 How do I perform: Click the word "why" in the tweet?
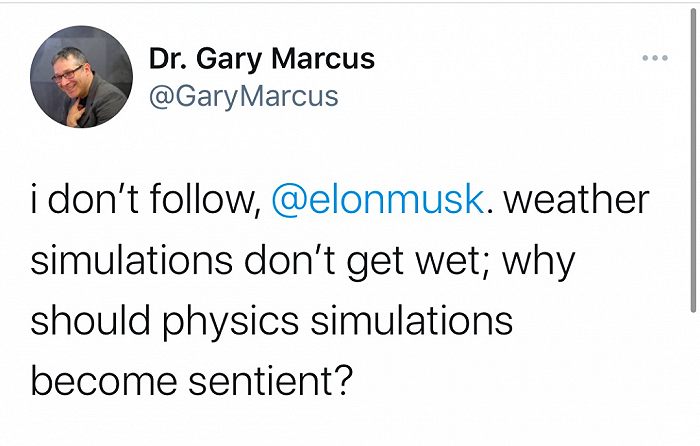point(539,262)
